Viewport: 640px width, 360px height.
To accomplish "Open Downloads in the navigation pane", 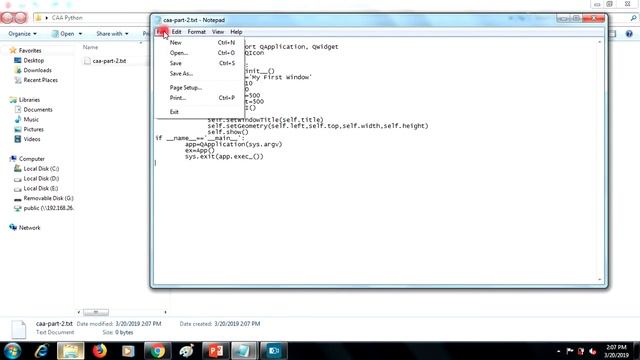I will click(33, 70).
